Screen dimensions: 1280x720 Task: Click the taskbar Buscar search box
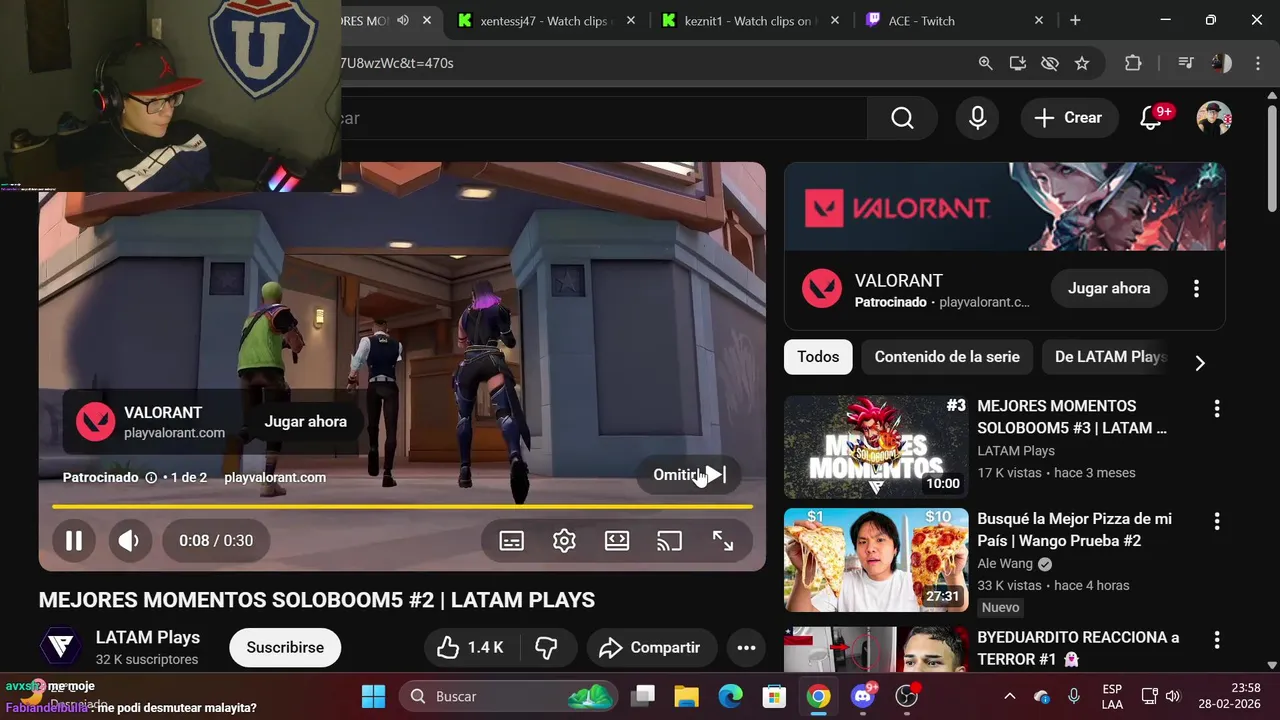pos(510,696)
